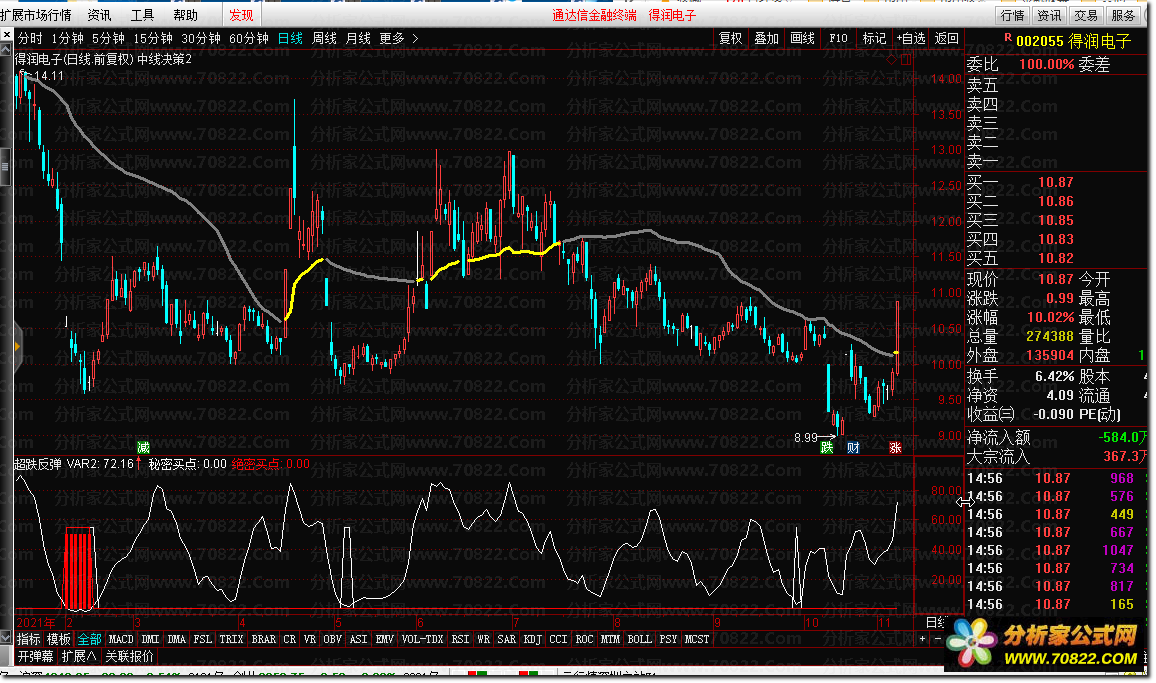The width and height of the screenshot is (1156, 683).
Task: Select the MACD indicator
Action: click(x=121, y=639)
